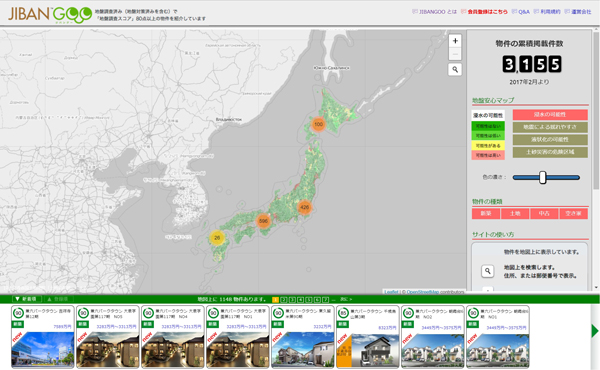Go to results page 1
Screen dimensions: 600x370
click(x=275, y=300)
